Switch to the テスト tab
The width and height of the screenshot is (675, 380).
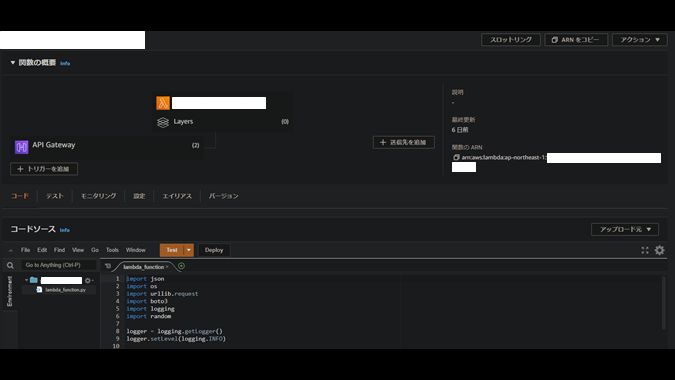tap(55, 196)
